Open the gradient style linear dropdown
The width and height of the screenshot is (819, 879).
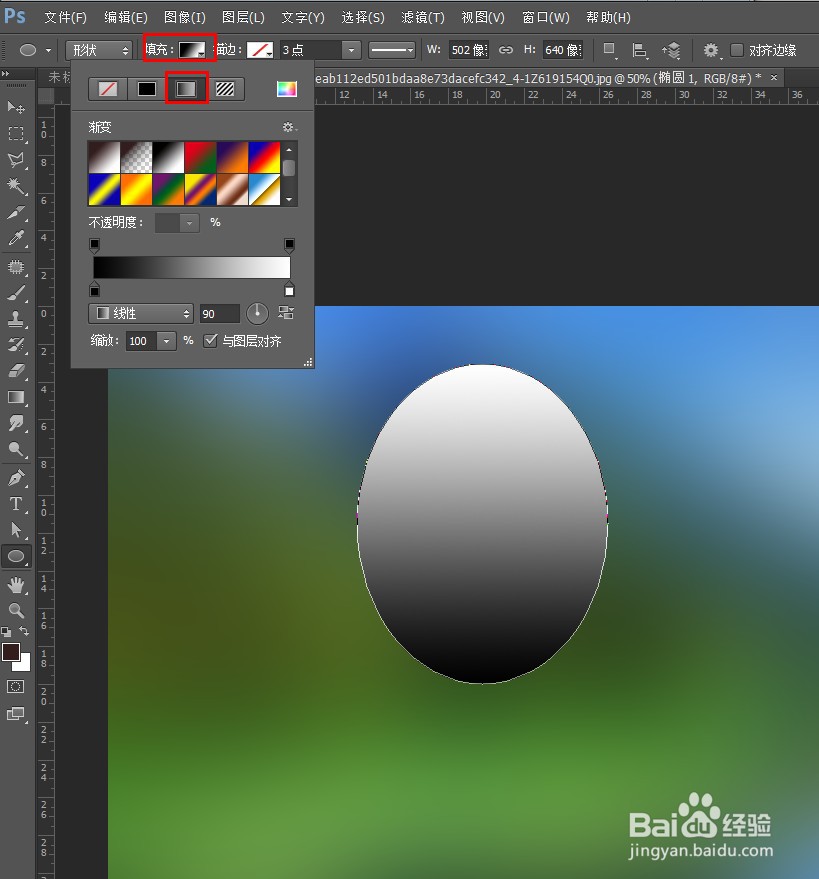coord(141,313)
